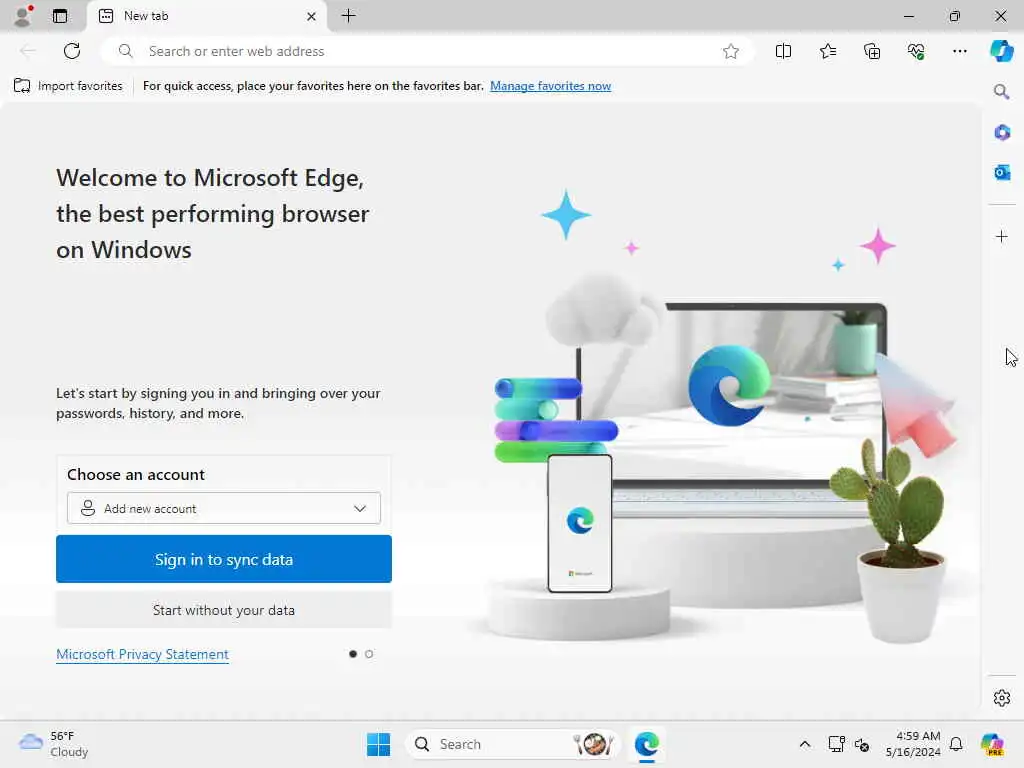Open the network display tray icon
The height and width of the screenshot is (768, 1024).
click(837, 744)
